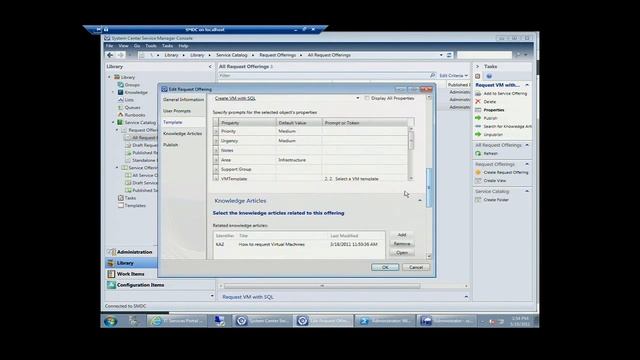This screenshot has width=640, height=360.
Task: Click the Publish green arrow icon
Action: point(478,118)
